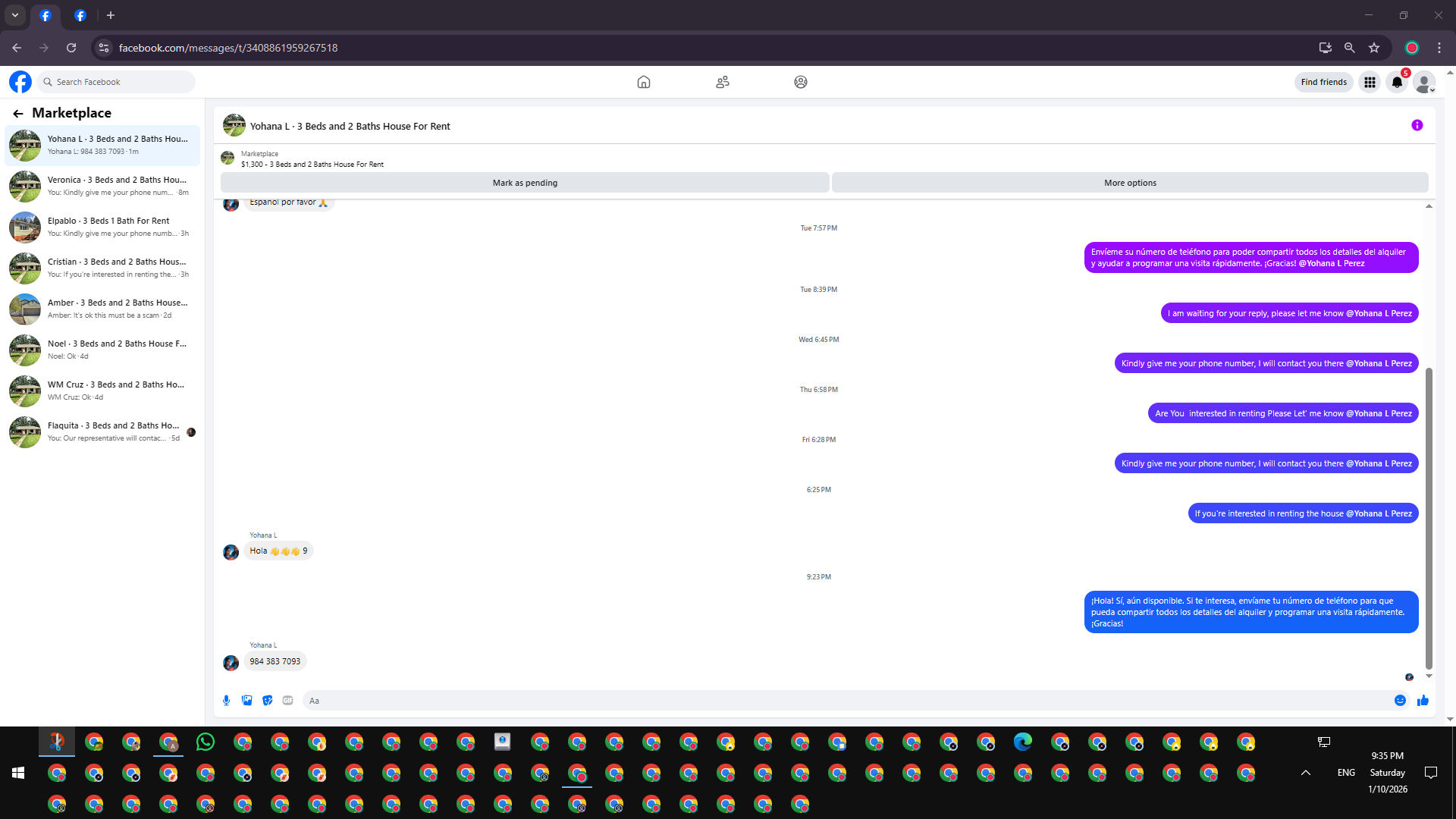The width and height of the screenshot is (1456, 819).
Task: Send a thumbs-up like
Action: pyautogui.click(x=1423, y=701)
